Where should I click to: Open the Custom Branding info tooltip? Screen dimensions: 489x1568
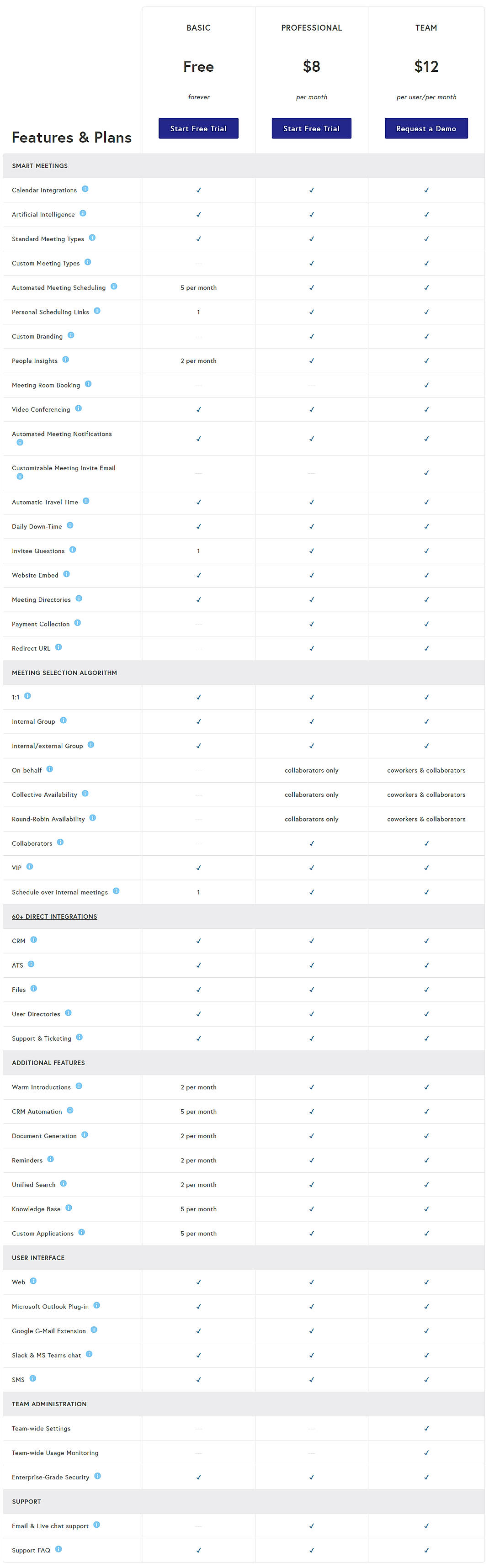click(71, 335)
